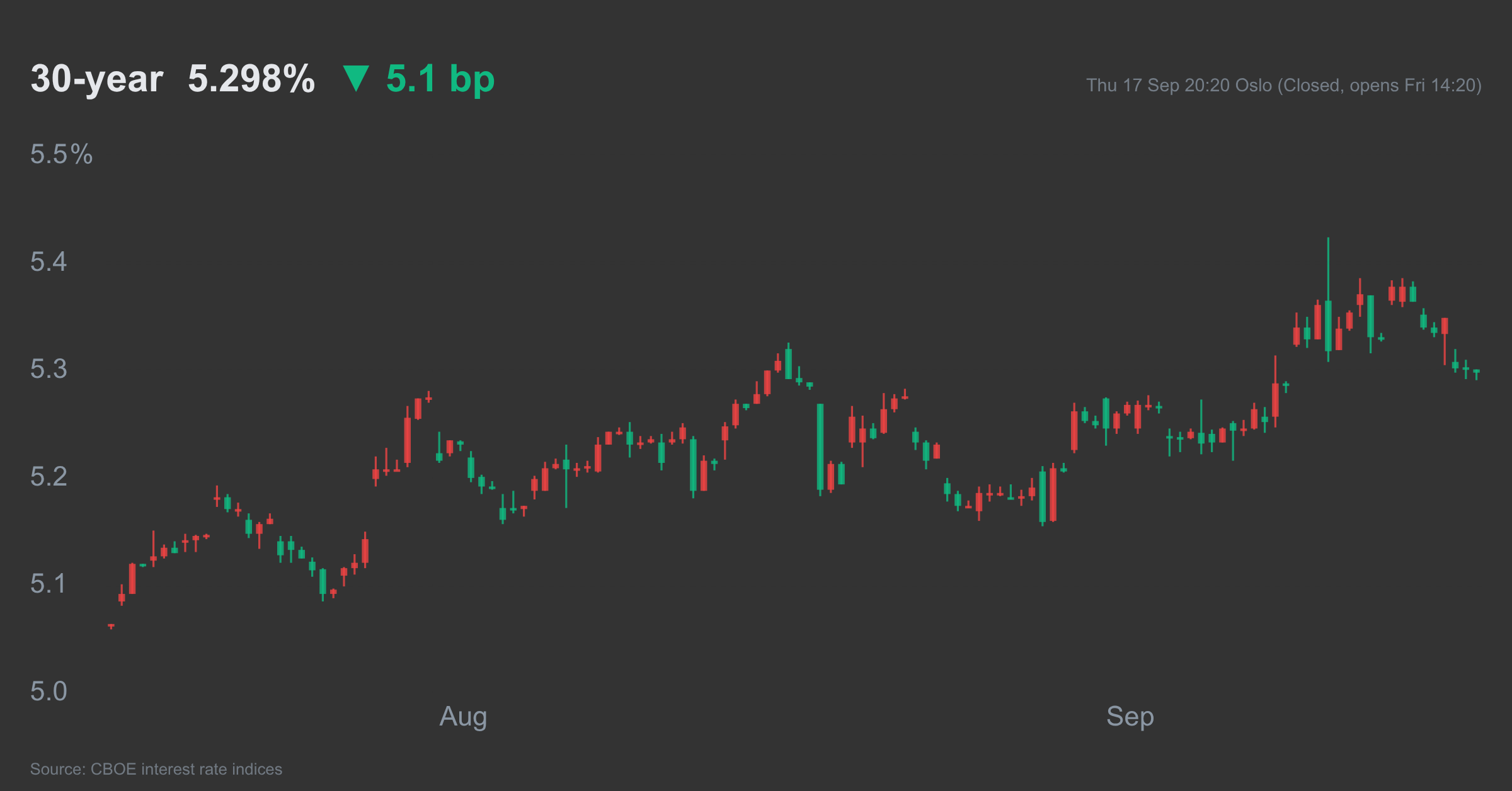Click the tall red candle before the Sep label
Viewport: 1512px width, 791px height.
[1053, 494]
